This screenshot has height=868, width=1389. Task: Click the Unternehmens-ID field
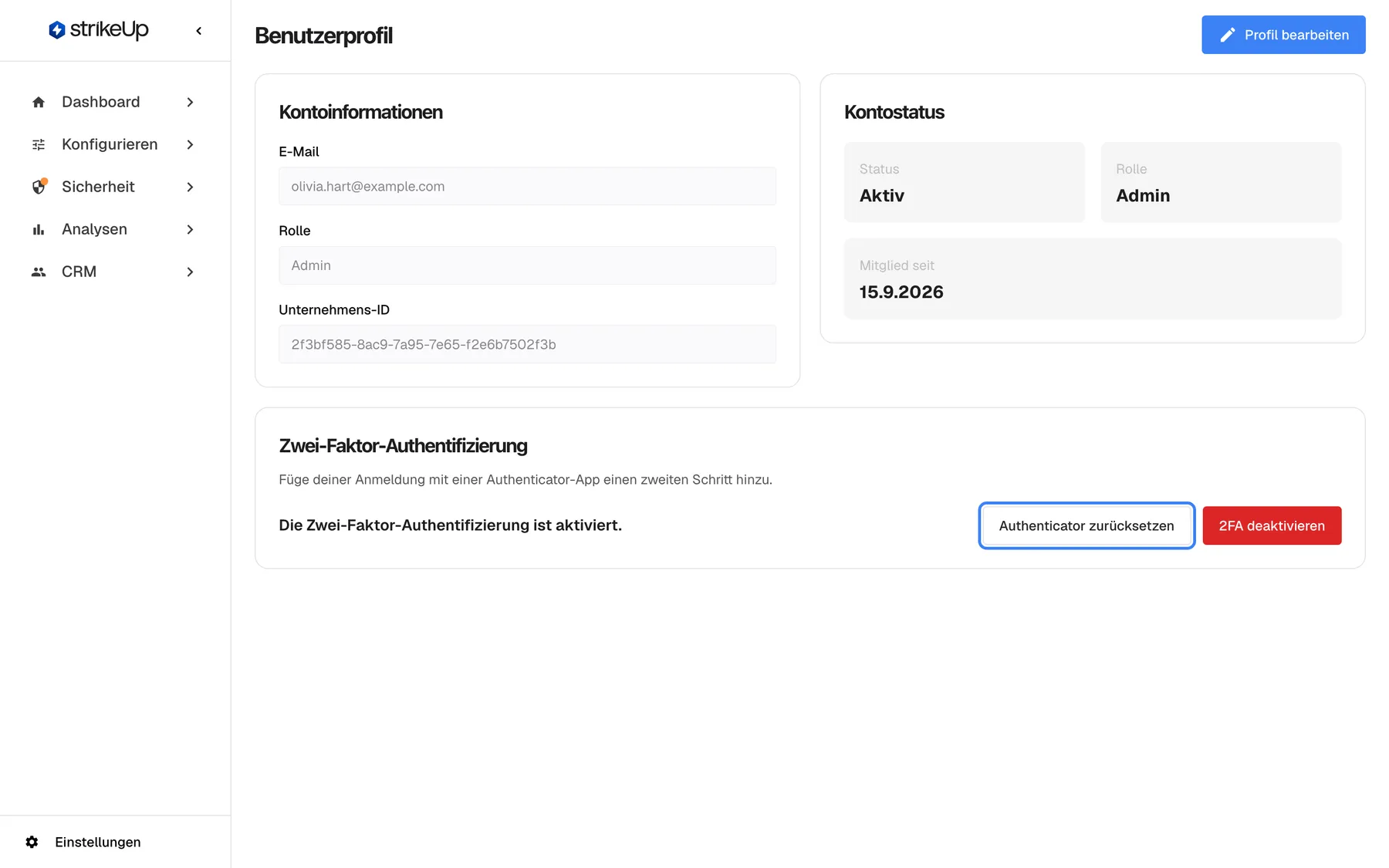tap(527, 344)
